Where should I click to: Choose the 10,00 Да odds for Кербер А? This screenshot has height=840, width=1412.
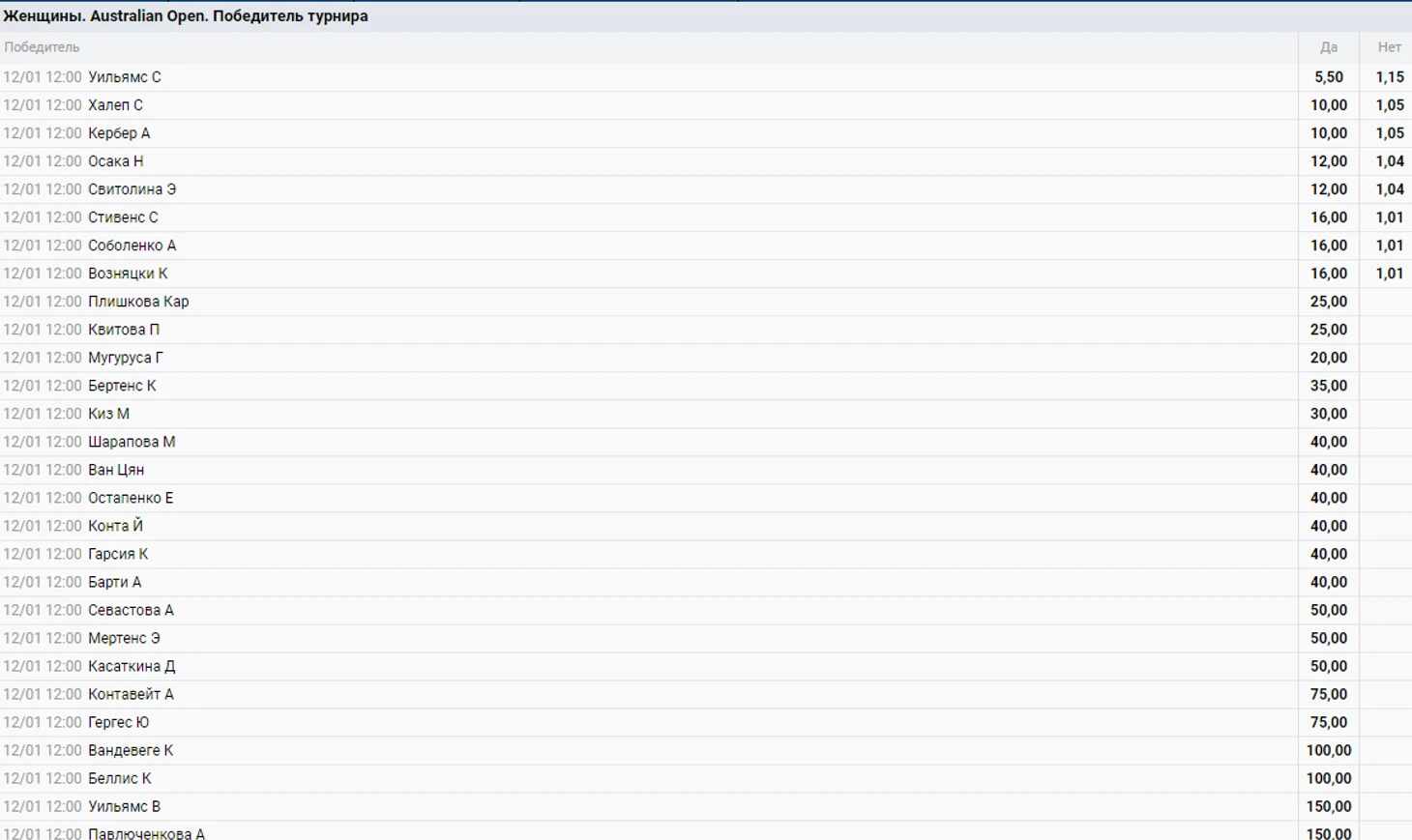pyautogui.click(x=1328, y=133)
